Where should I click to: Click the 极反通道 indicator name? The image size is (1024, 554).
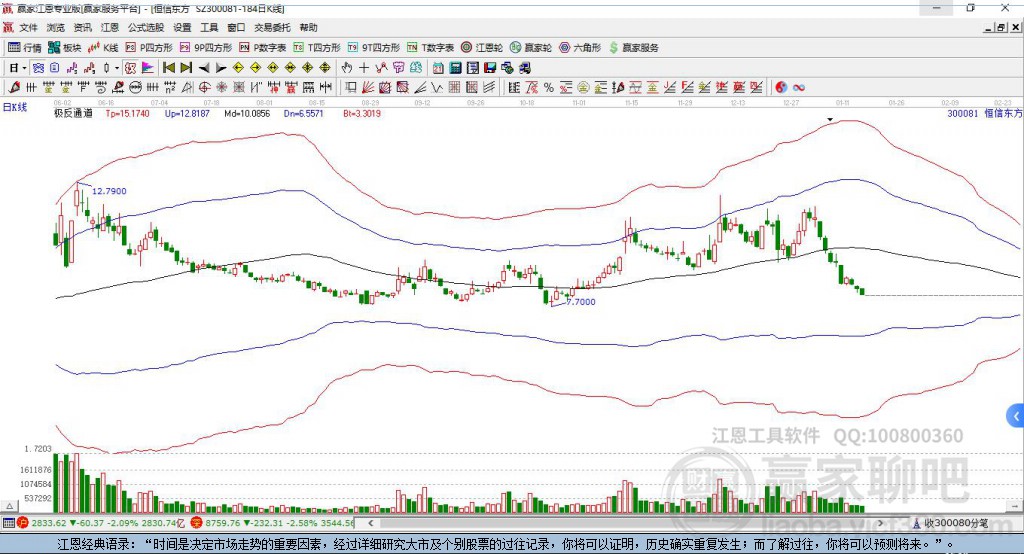(x=73, y=114)
